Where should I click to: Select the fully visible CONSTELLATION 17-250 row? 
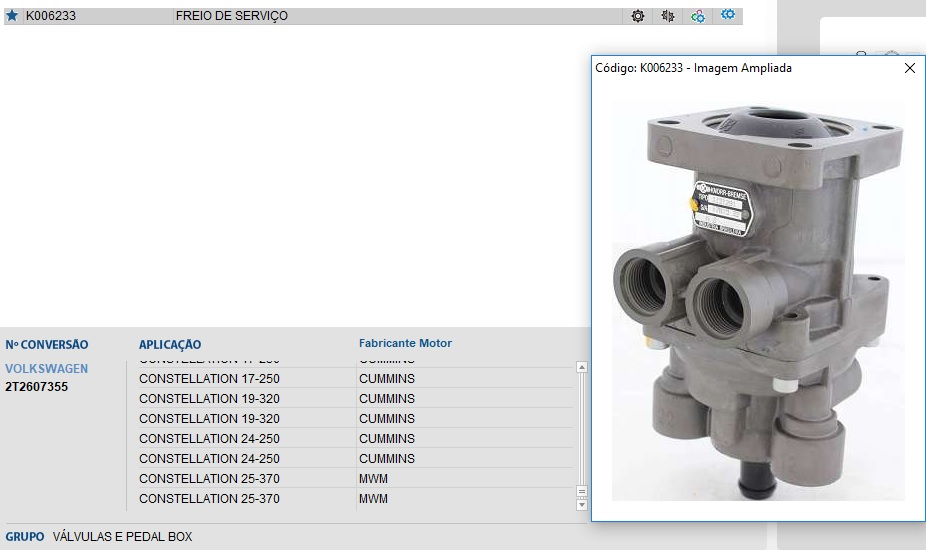point(209,379)
